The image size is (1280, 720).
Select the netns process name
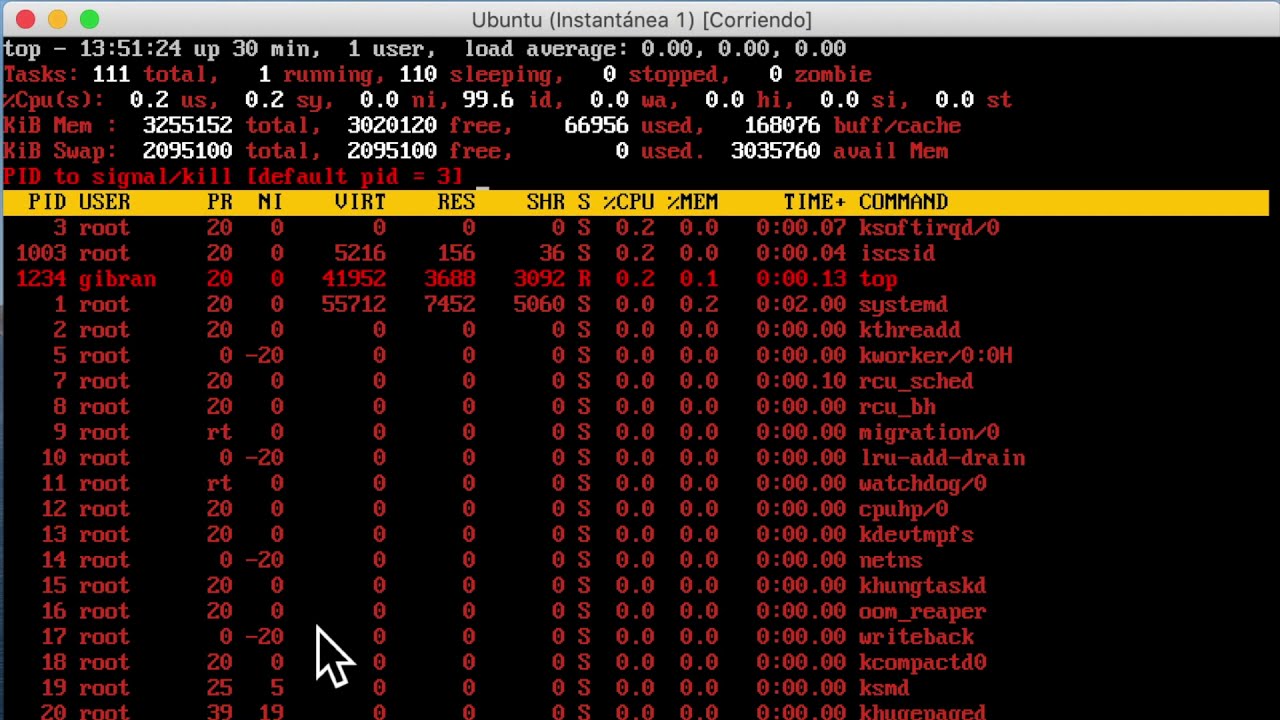click(x=890, y=560)
